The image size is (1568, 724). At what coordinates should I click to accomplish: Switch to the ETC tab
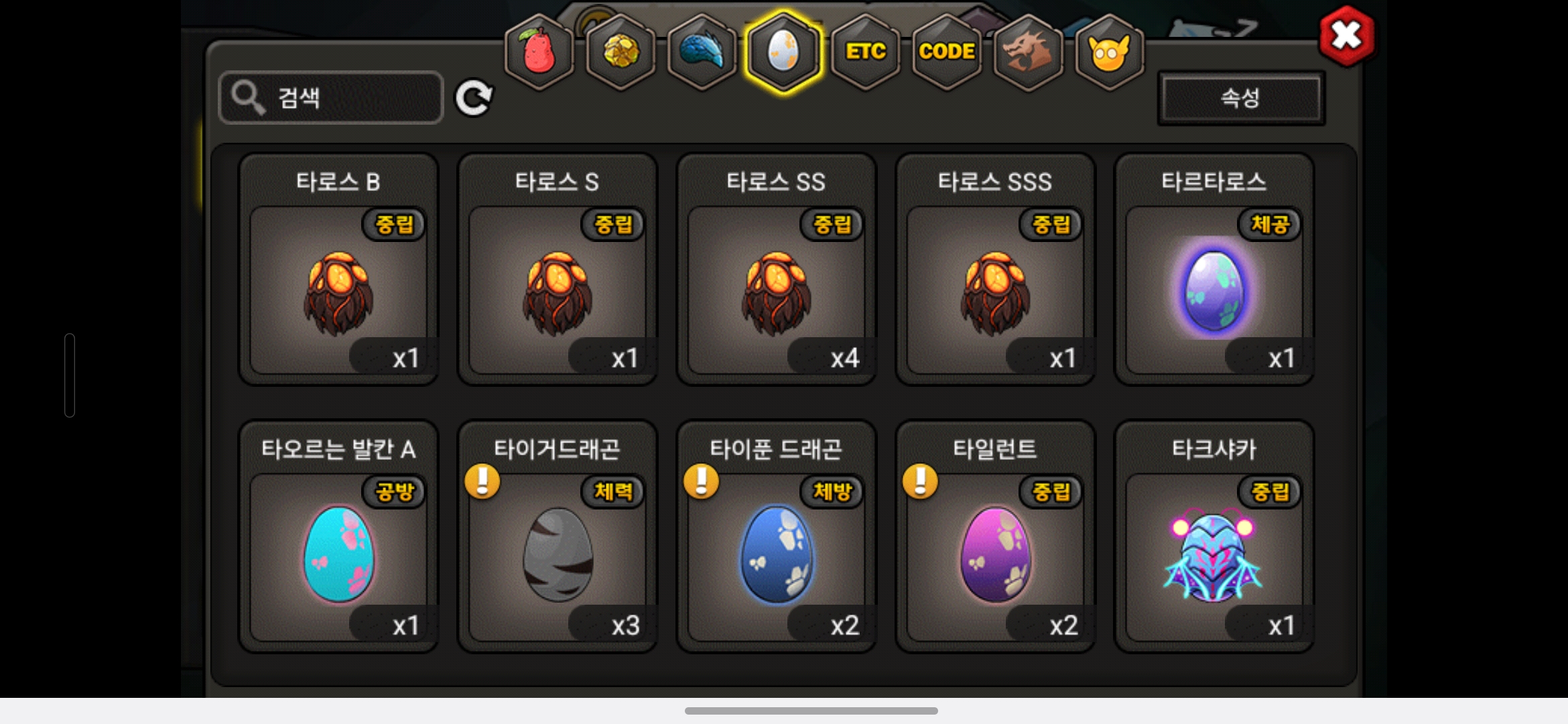tap(866, 52)
